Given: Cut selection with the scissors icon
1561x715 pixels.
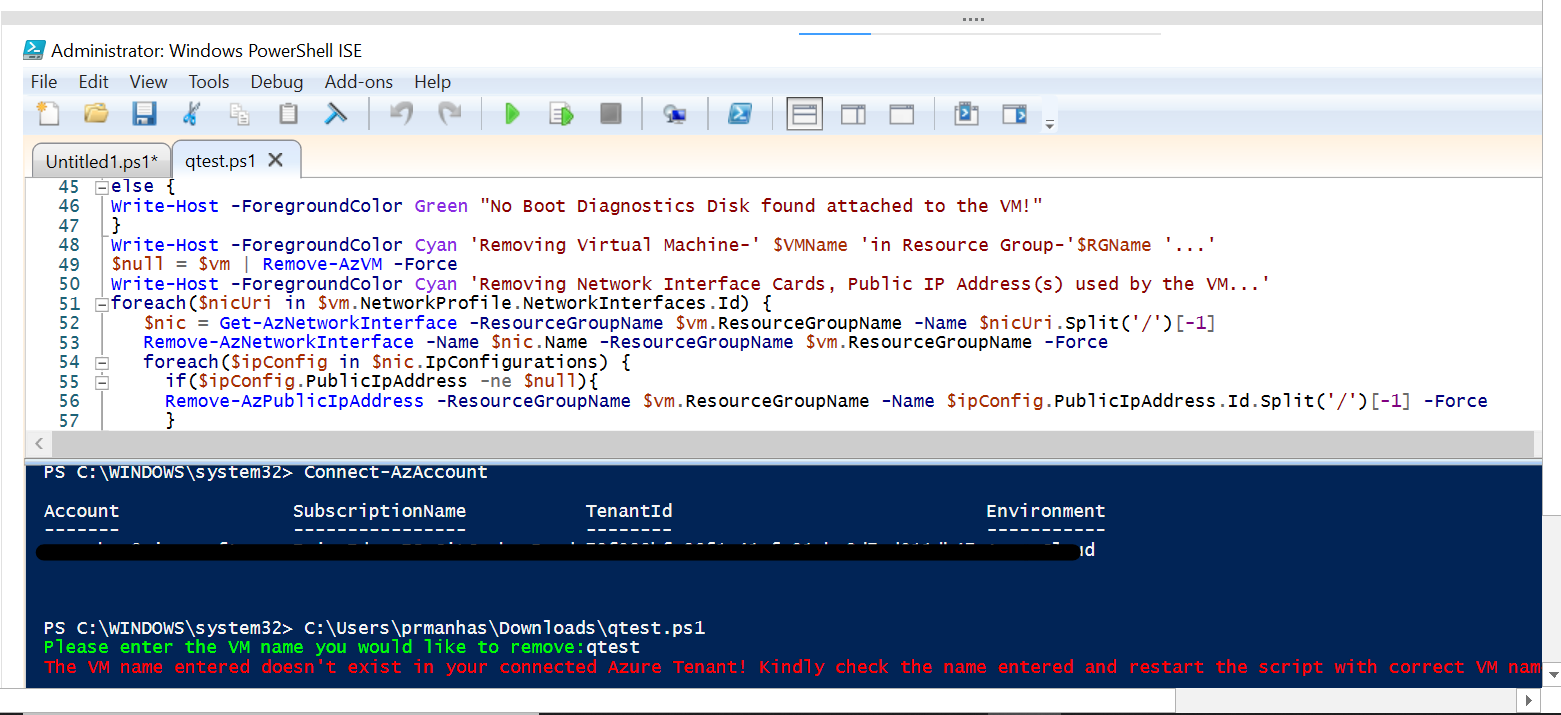Looking at the screenshot, I should (192, 114).
